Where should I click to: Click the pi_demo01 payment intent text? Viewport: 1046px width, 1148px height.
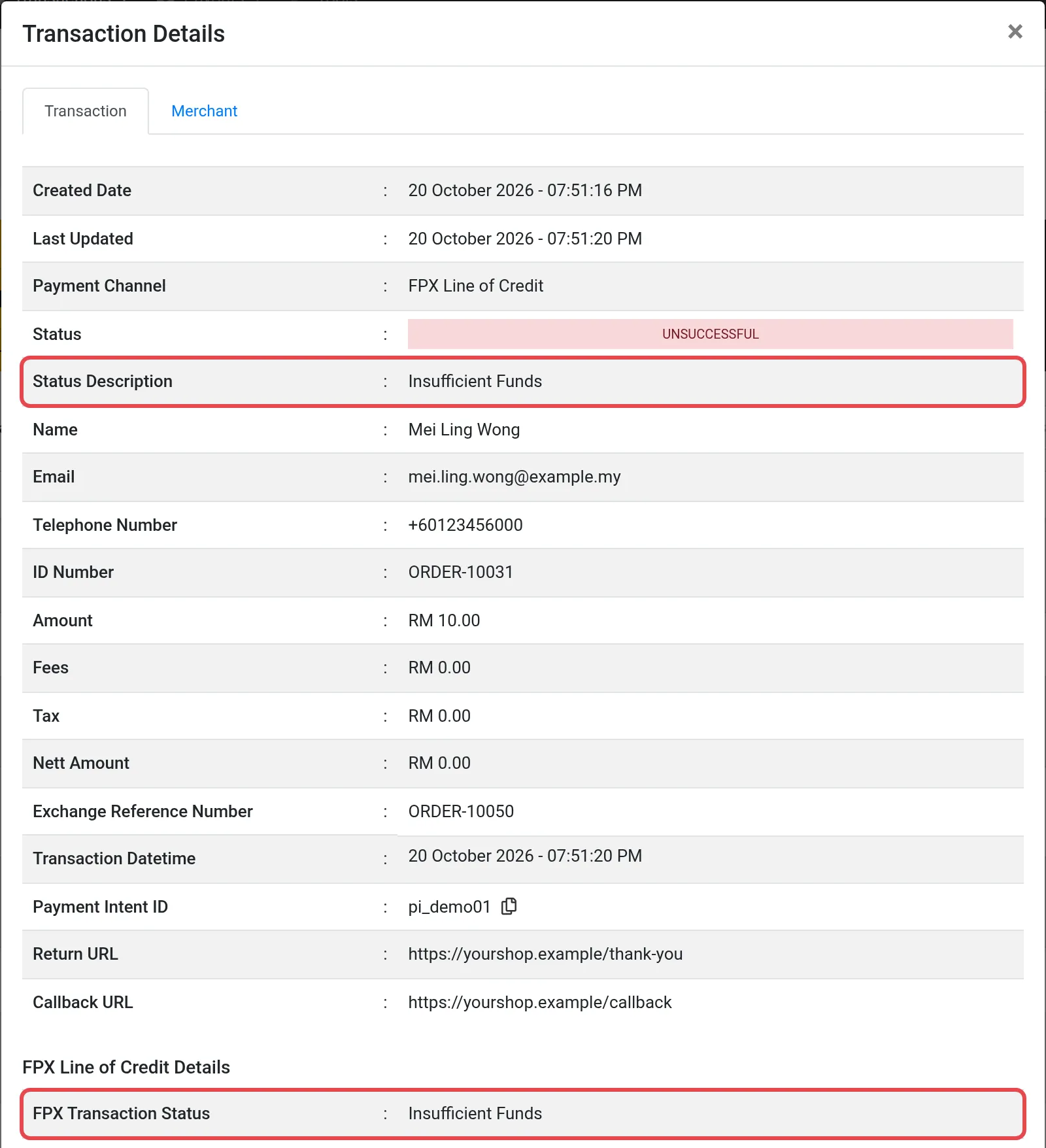[449, 907]
